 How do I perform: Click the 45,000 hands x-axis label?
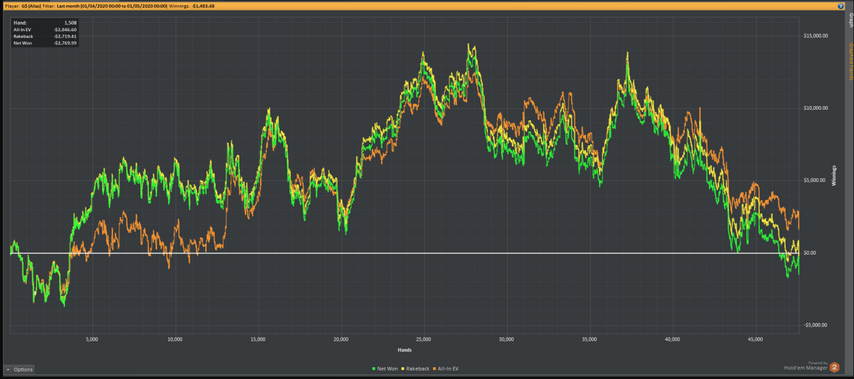(x=756, y=339)
